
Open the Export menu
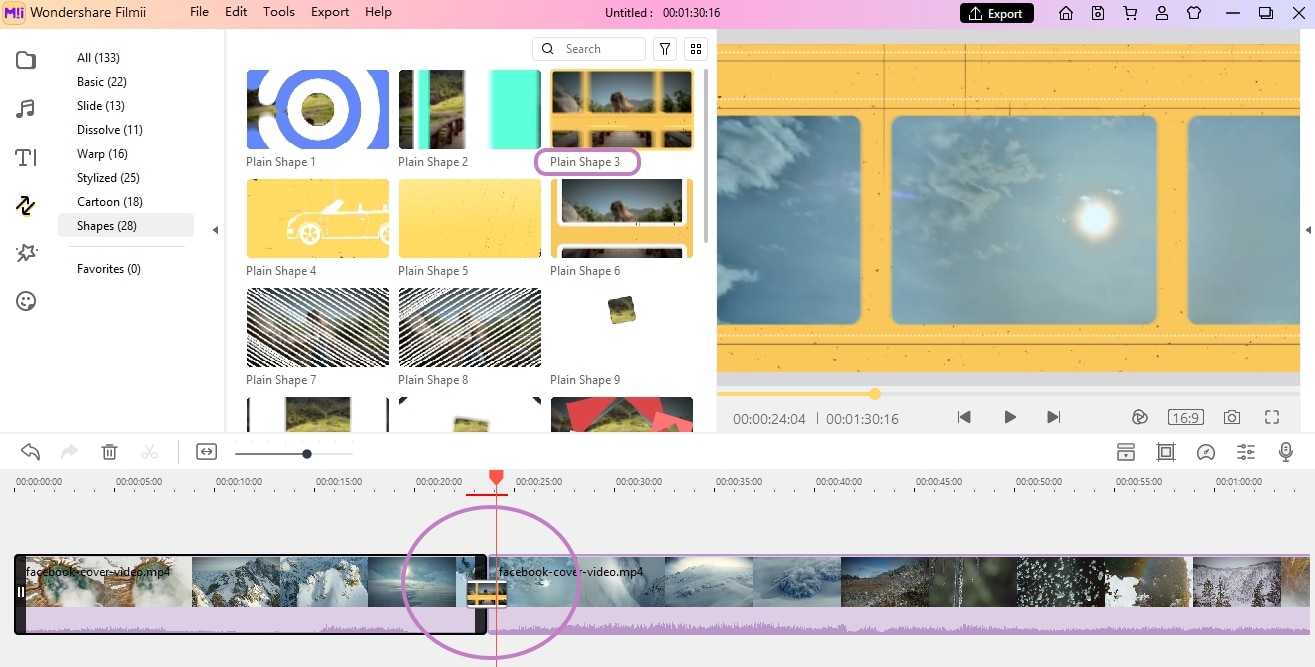coord(330,12)
